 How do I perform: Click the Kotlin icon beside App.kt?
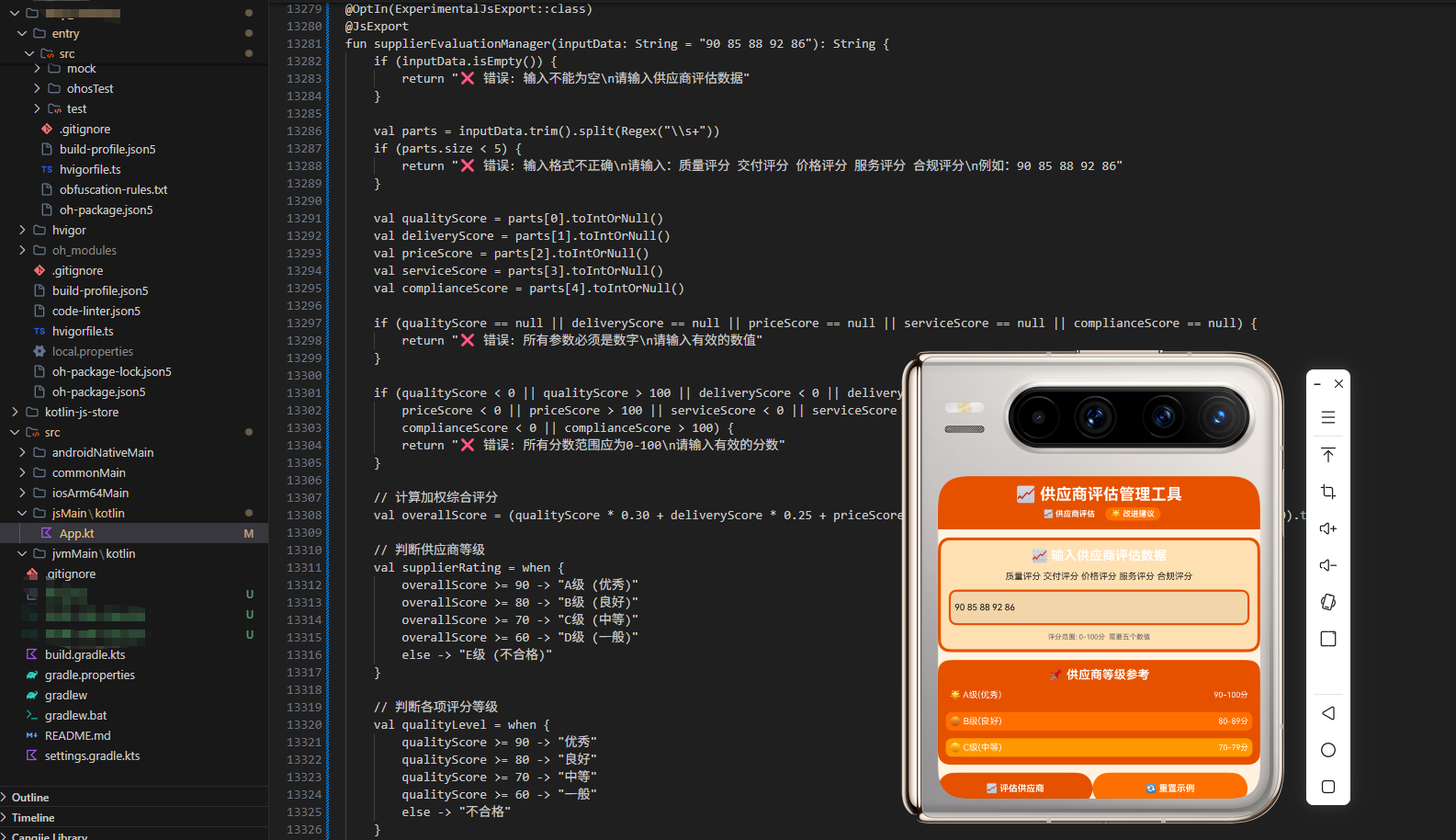point(47,533)
